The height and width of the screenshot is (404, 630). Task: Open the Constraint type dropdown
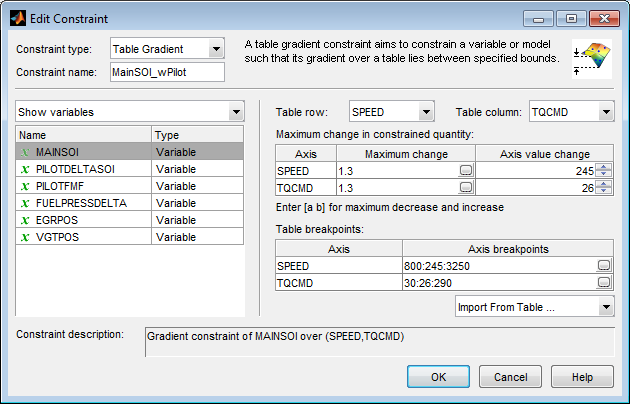216,49
